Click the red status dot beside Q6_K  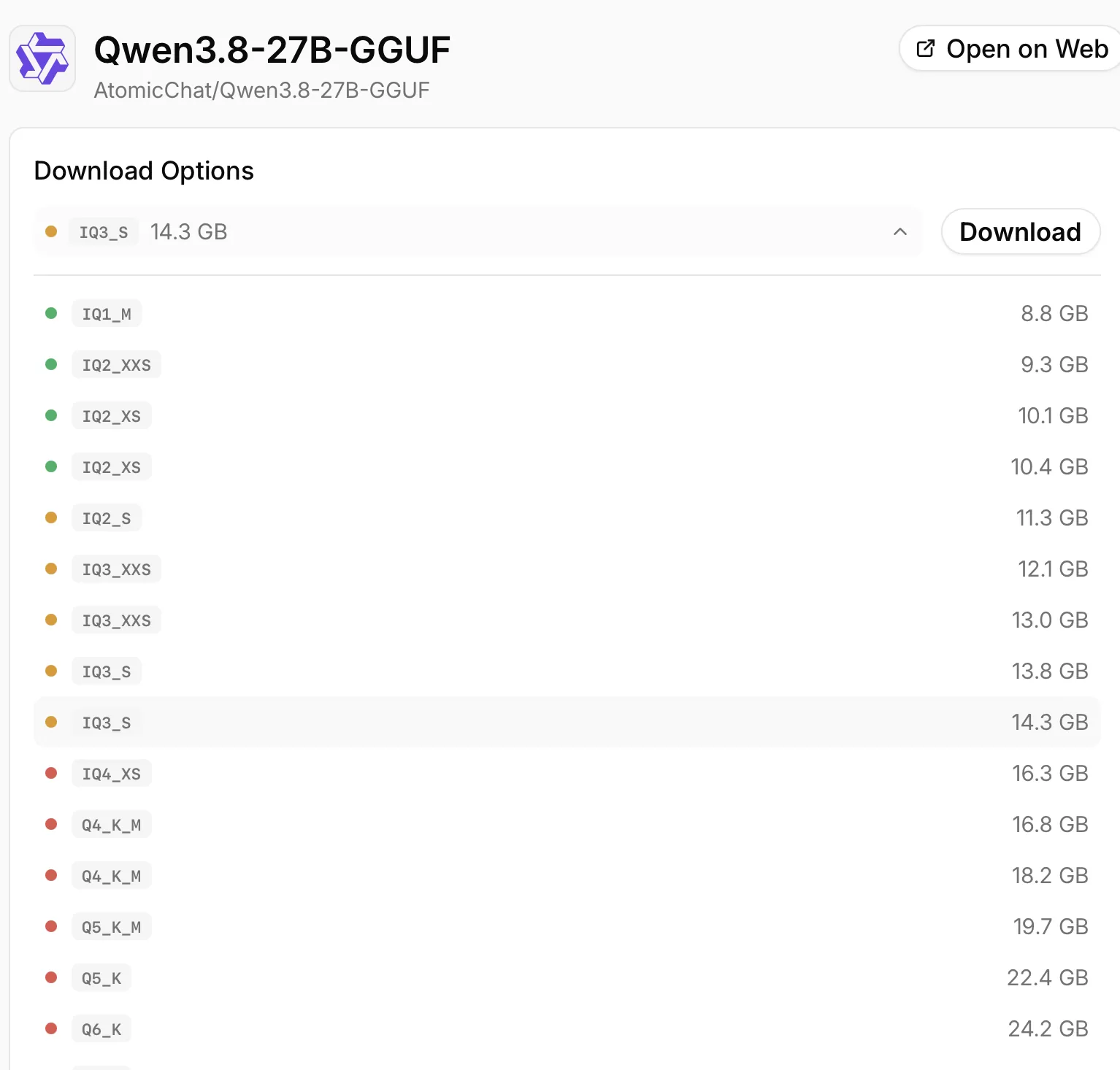tap(51, 1028)
